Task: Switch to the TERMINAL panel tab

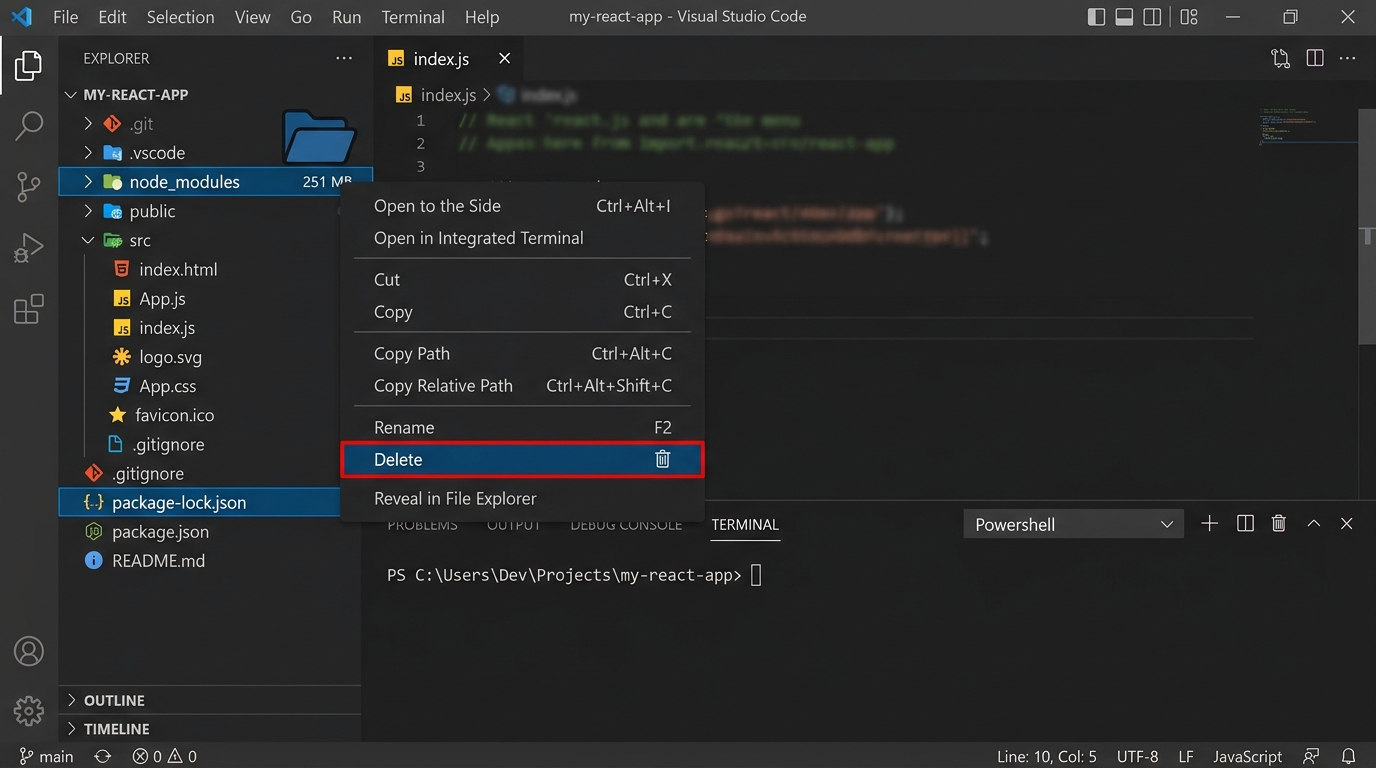Action: [x=745, y=525]
